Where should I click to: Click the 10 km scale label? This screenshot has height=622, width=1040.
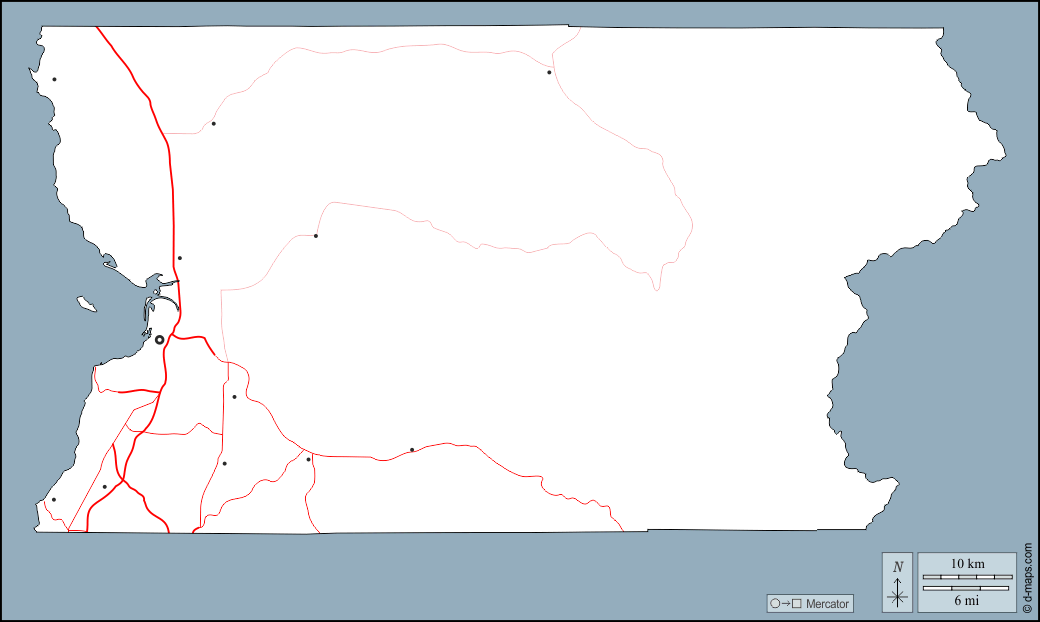point(967,564)
